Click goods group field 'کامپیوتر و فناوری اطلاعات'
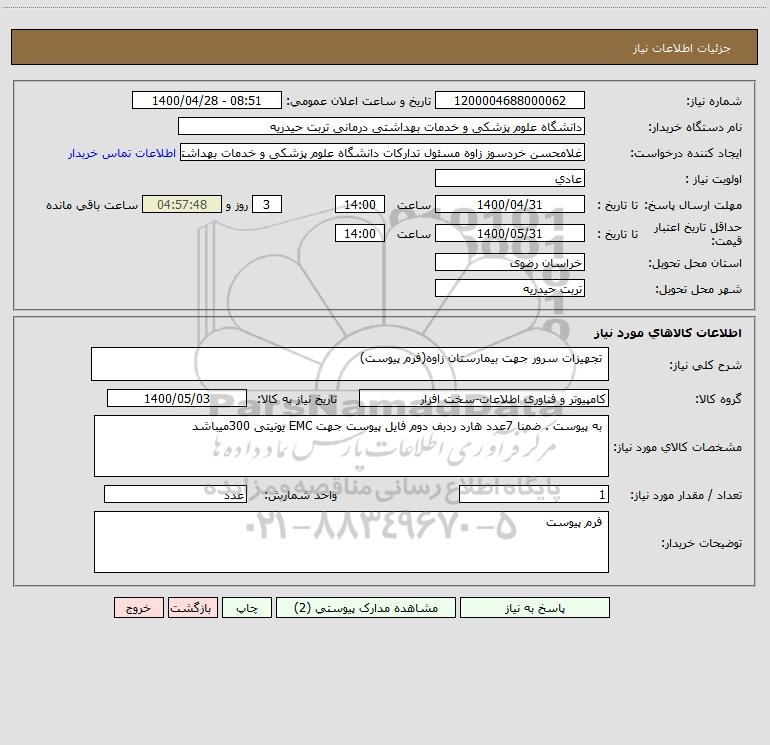Viewport: 770px width, 745px height. [x=484, y=398]
